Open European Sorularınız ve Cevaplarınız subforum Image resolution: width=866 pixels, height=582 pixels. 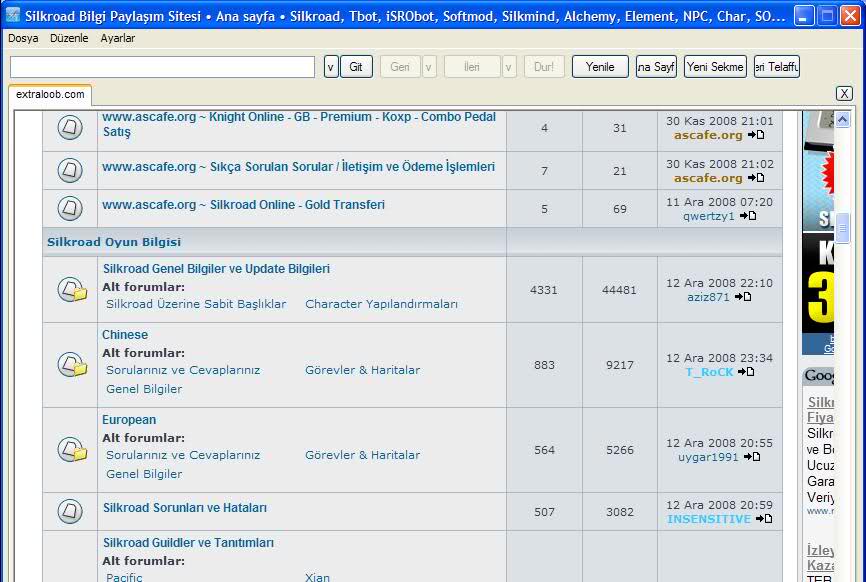click(x=183, y=456)
